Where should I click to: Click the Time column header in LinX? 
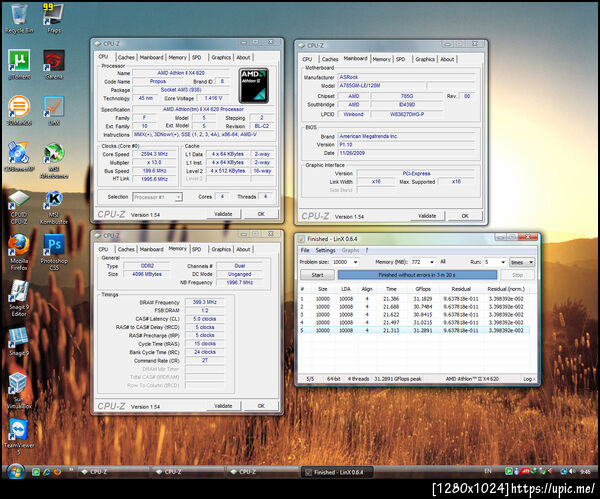(x=391, y=289)
